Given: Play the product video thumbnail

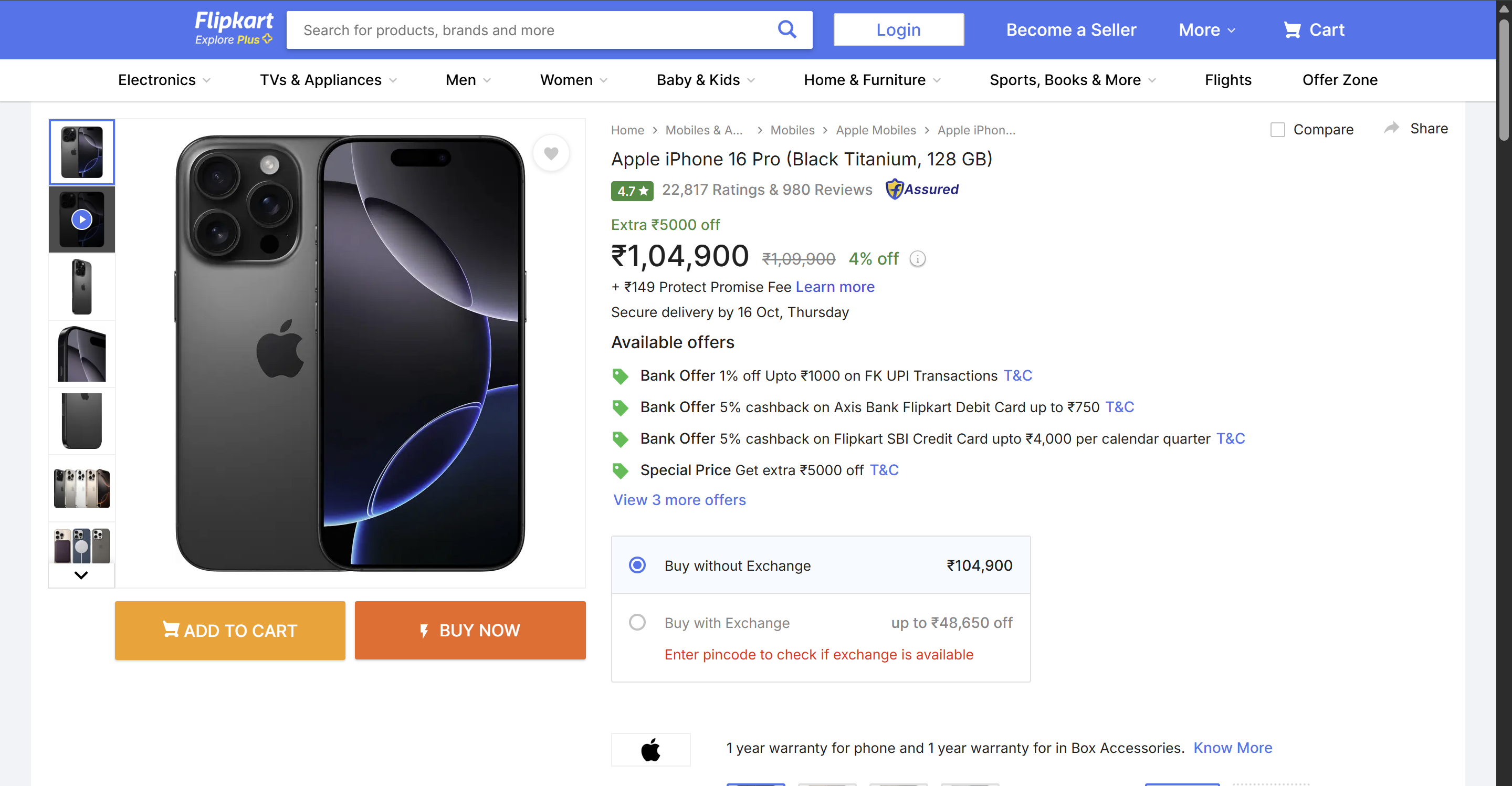Looking at the screenshot, I should coord(81,219).
